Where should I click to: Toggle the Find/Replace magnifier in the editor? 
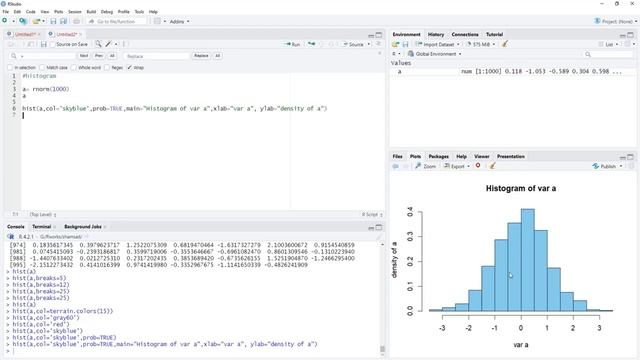coord(98,44)
